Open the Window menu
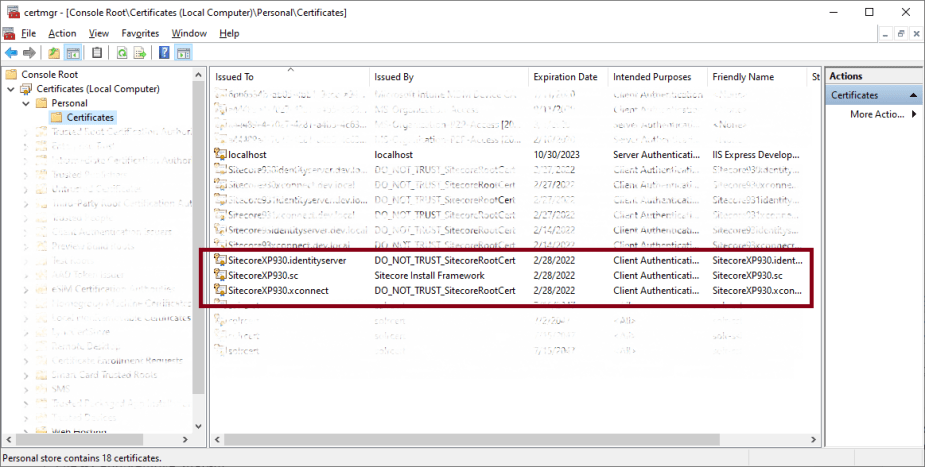The height and width of the screenshot is (467, 925). point(189,34)
